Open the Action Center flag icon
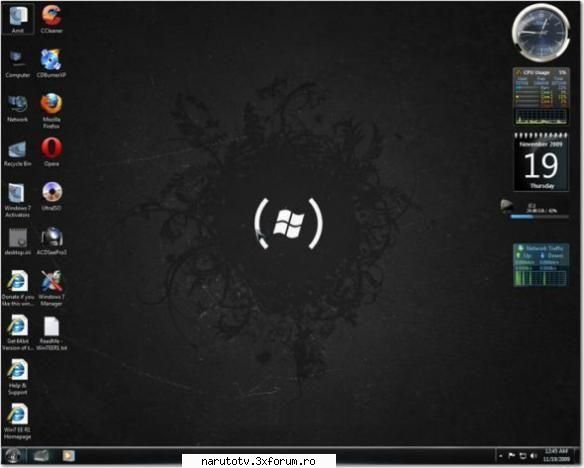Screen dimensions: 584x468 [x=512, y=456]
